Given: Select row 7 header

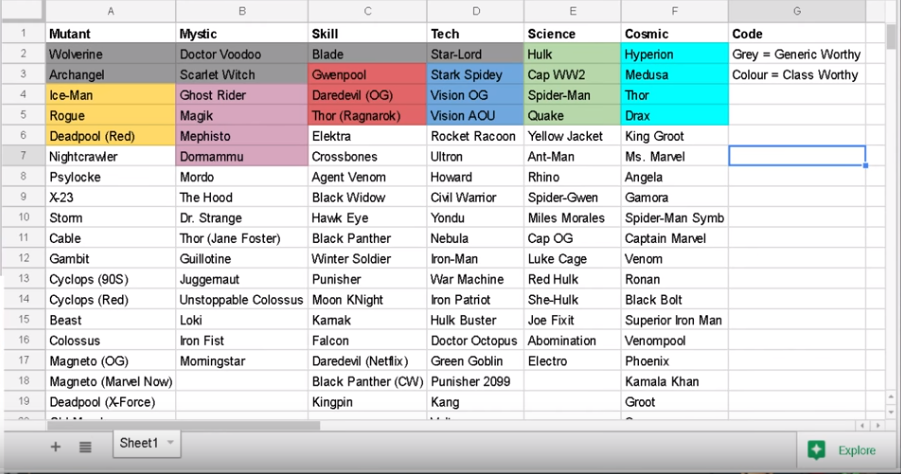Looking at the screenshot, I should coord(24,156).
